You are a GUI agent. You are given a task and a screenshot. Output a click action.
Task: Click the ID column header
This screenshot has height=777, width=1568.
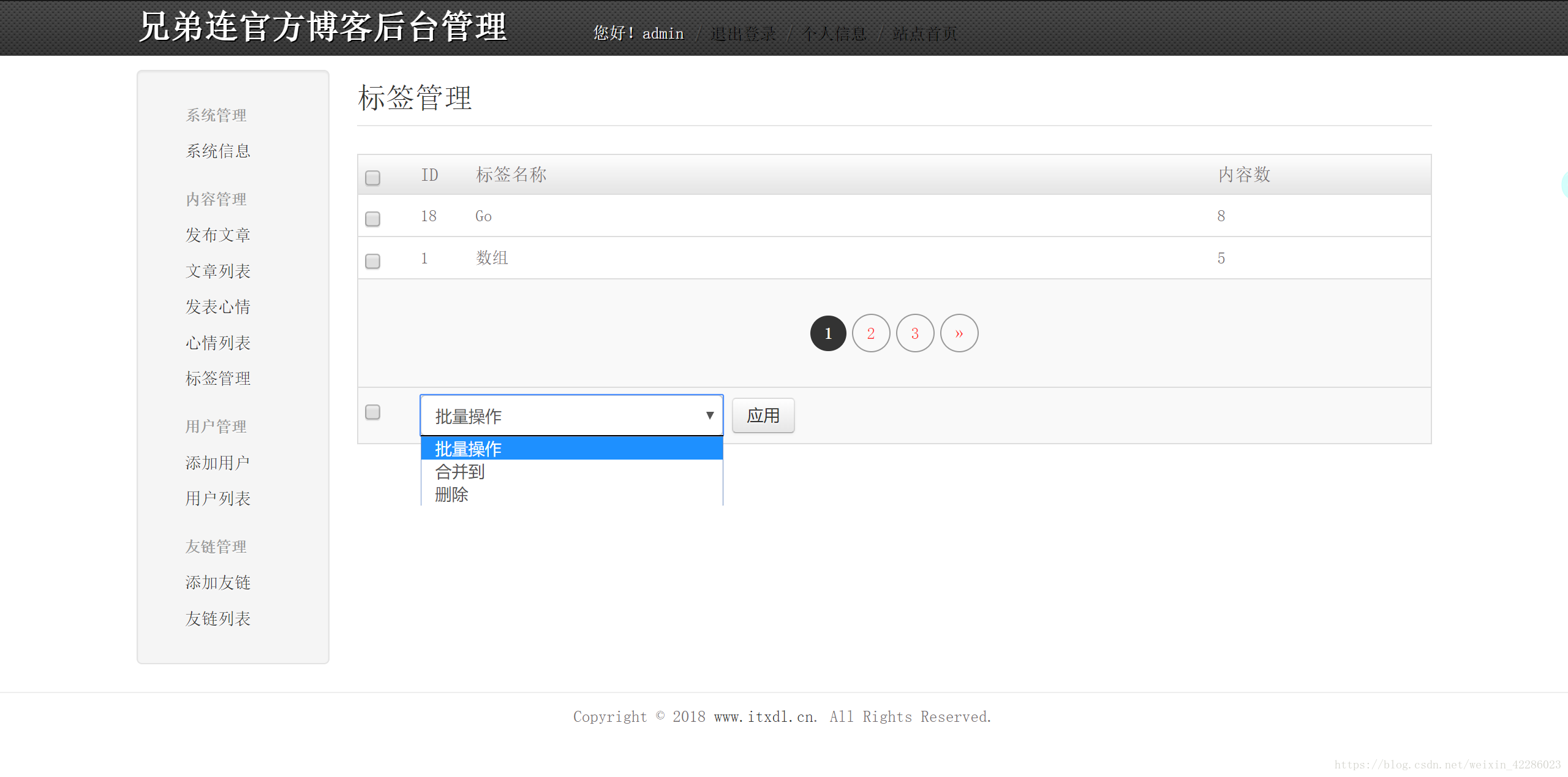[429, 175]
